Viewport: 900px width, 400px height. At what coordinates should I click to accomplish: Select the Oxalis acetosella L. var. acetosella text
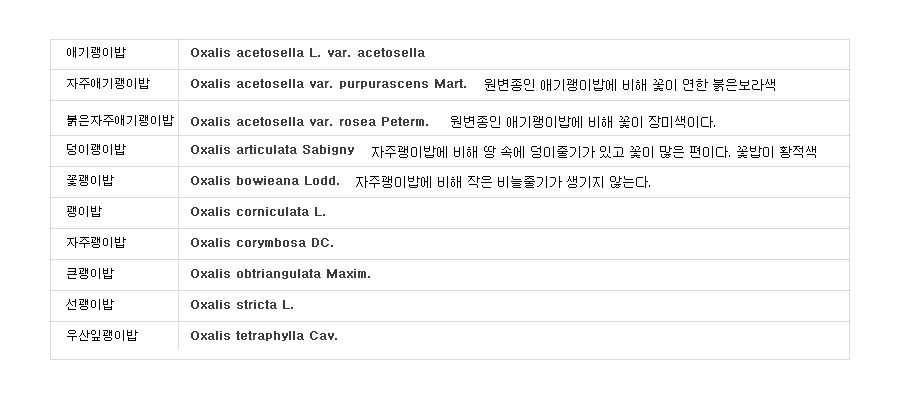pos(308,53)
